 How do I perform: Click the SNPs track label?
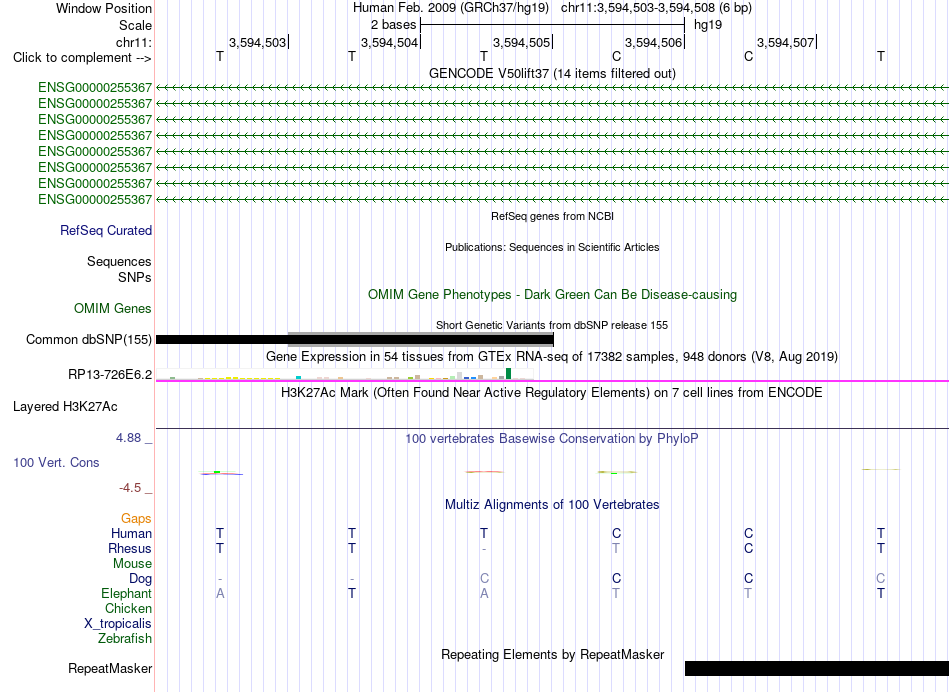pyautogui.click(x=135, y=277)
